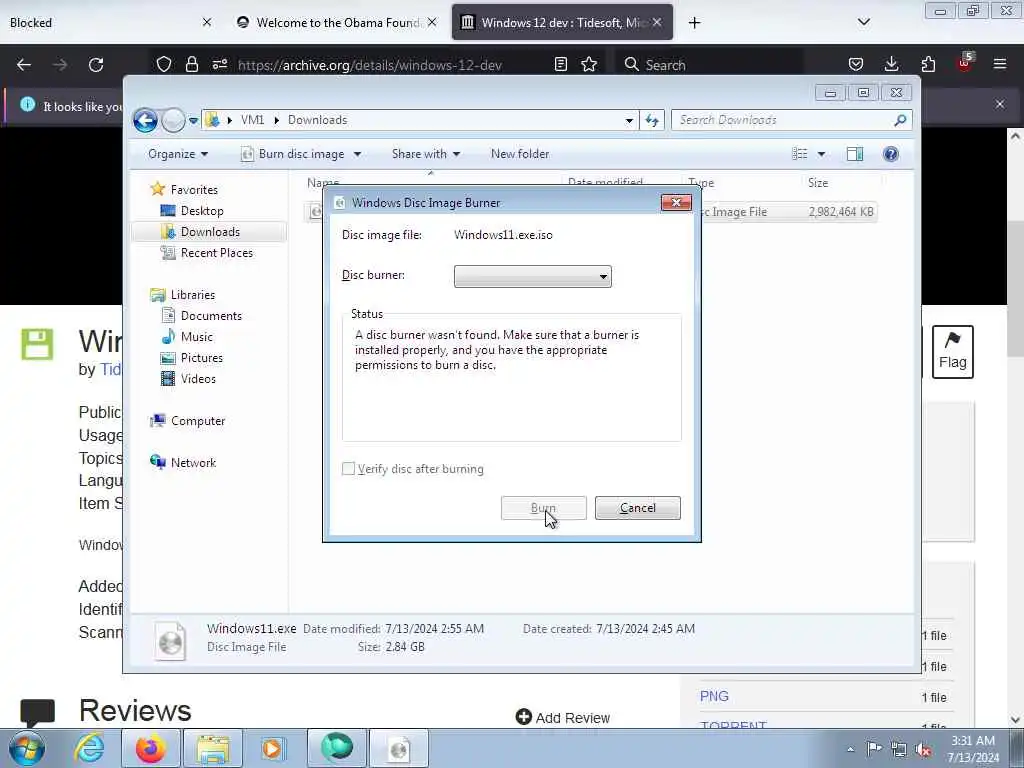The height and width of the screenshot is (768, 1024).
Task: Click VM1 in the Explorer breadcrumb
Action: [x=253, y=120]
